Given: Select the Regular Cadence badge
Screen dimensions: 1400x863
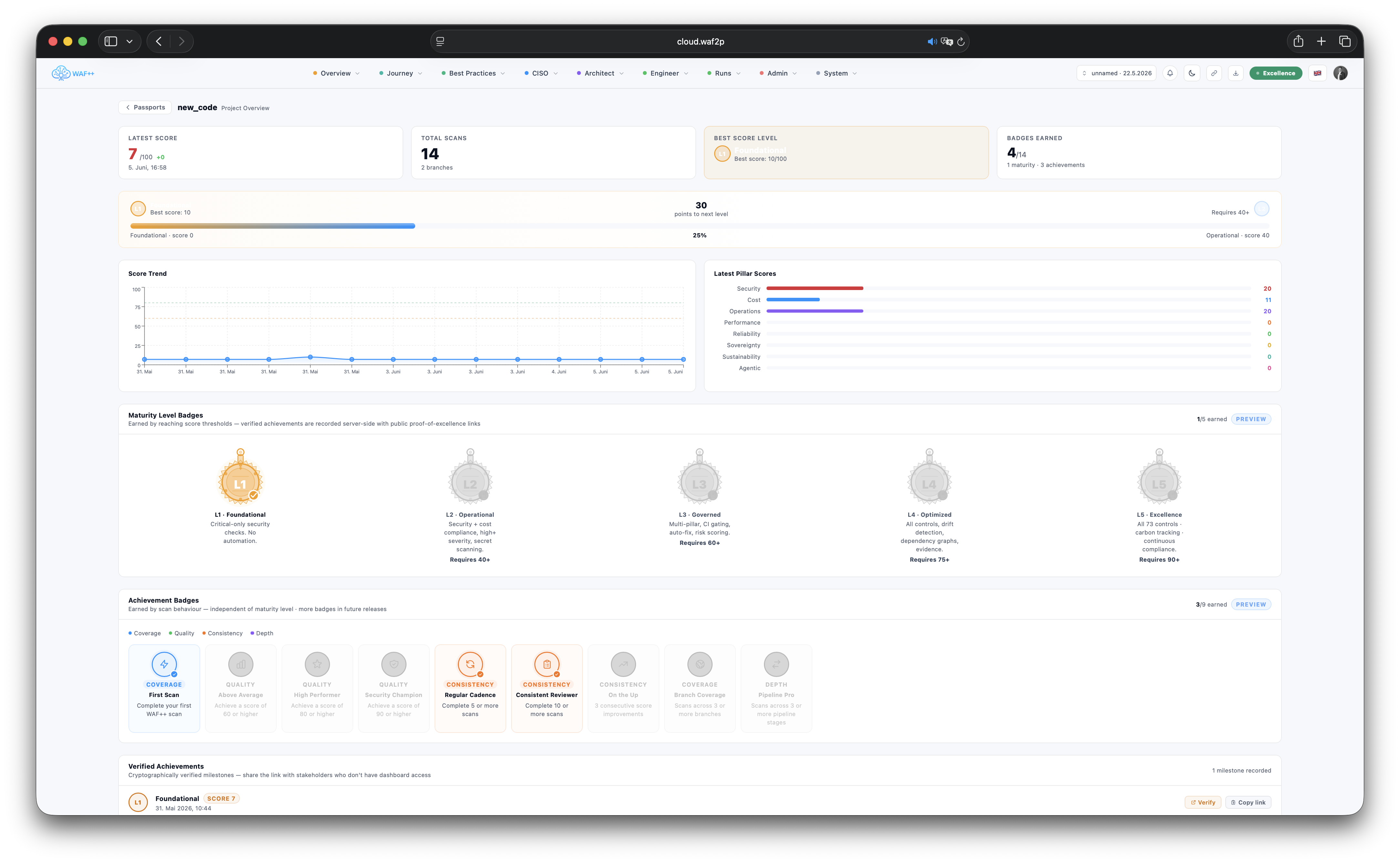Looking at the screenshot, I should point(470,688).
